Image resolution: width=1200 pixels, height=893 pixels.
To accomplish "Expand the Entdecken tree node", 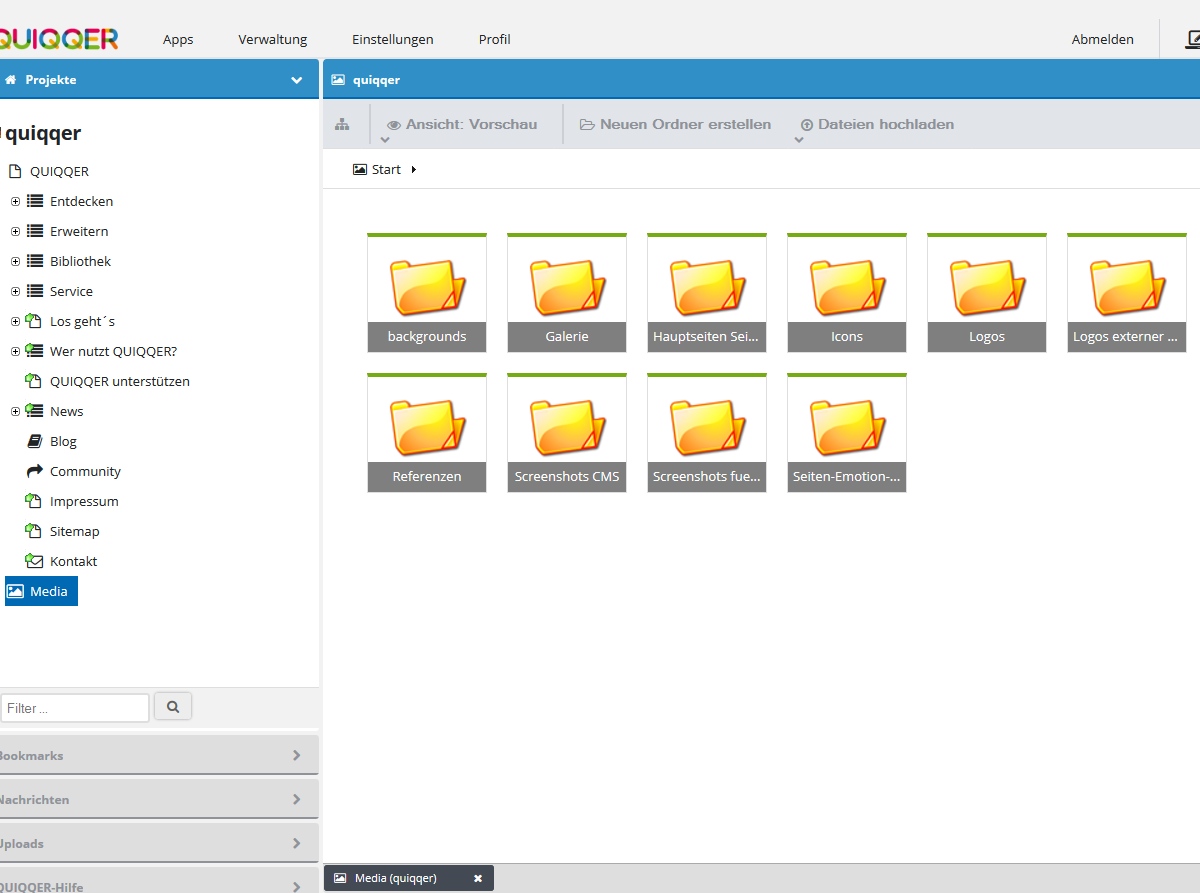I will coord(15,201).
